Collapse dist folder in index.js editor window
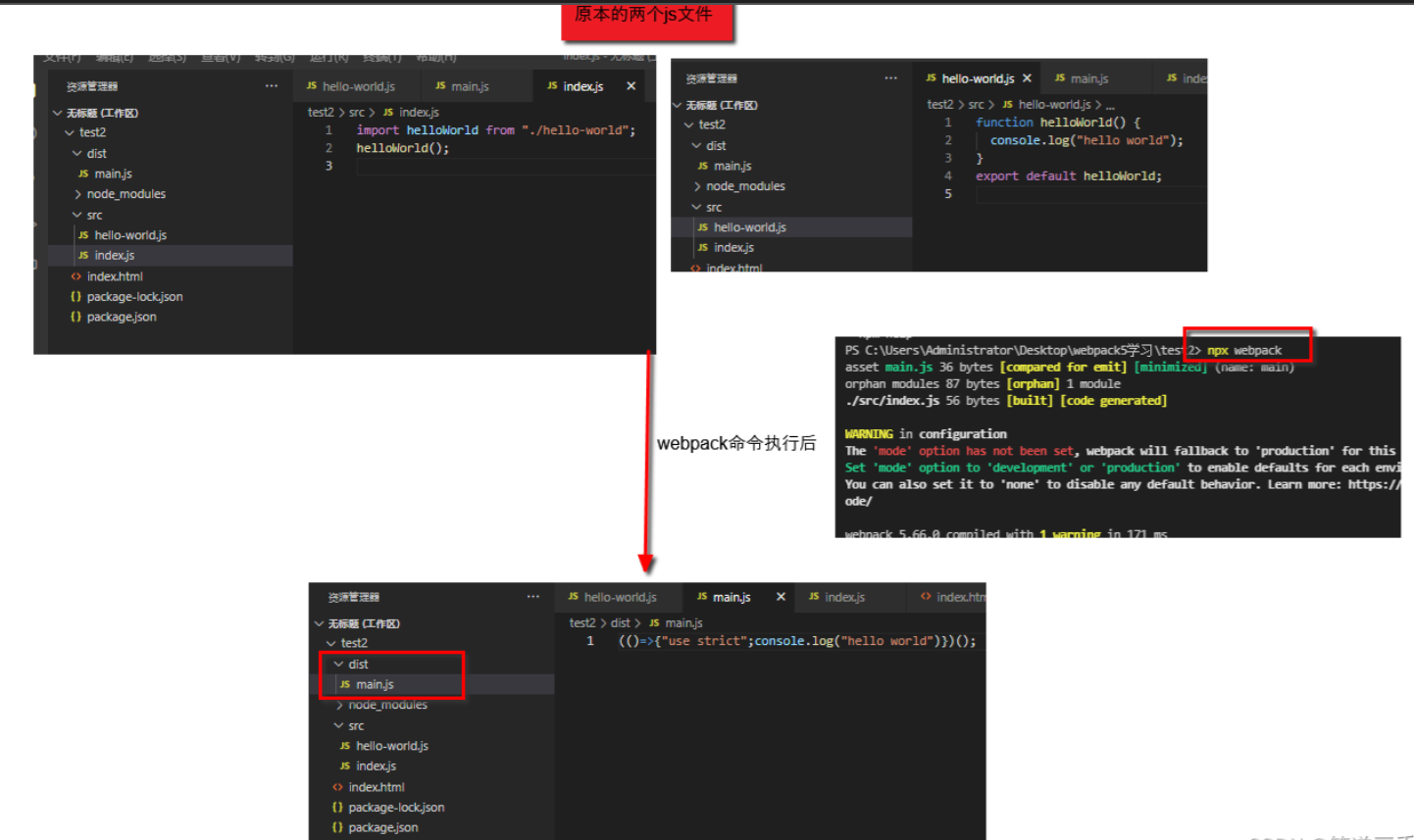 point(76,153)
